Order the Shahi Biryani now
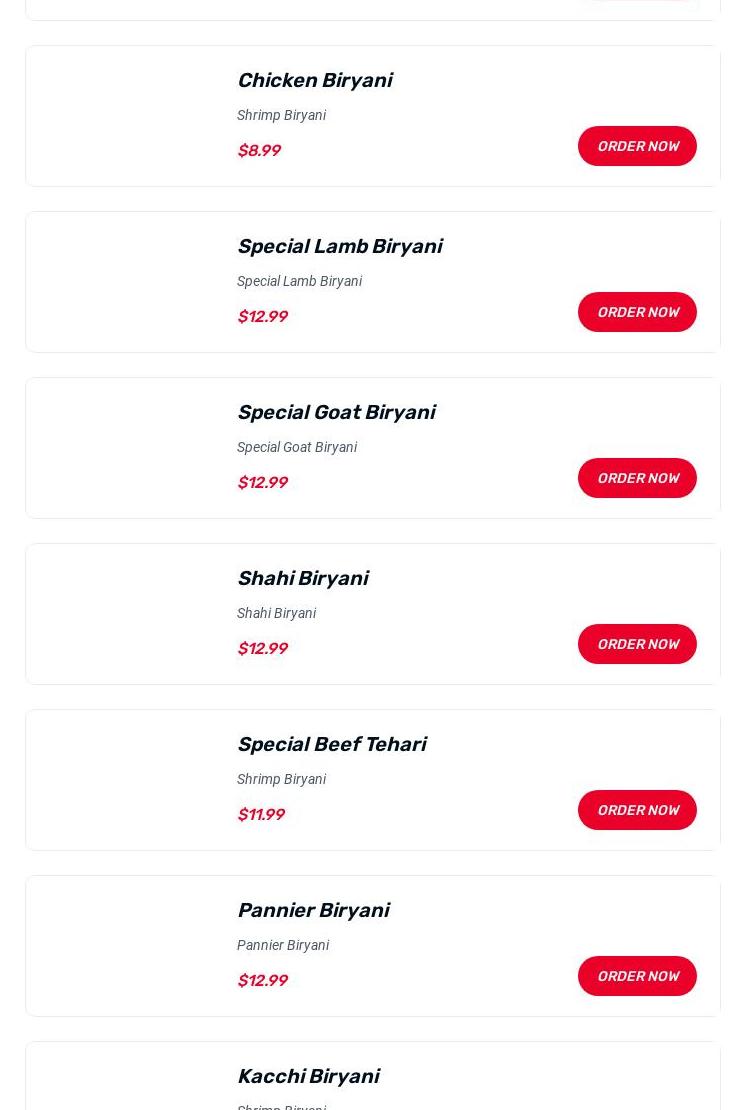 (637, 644)
